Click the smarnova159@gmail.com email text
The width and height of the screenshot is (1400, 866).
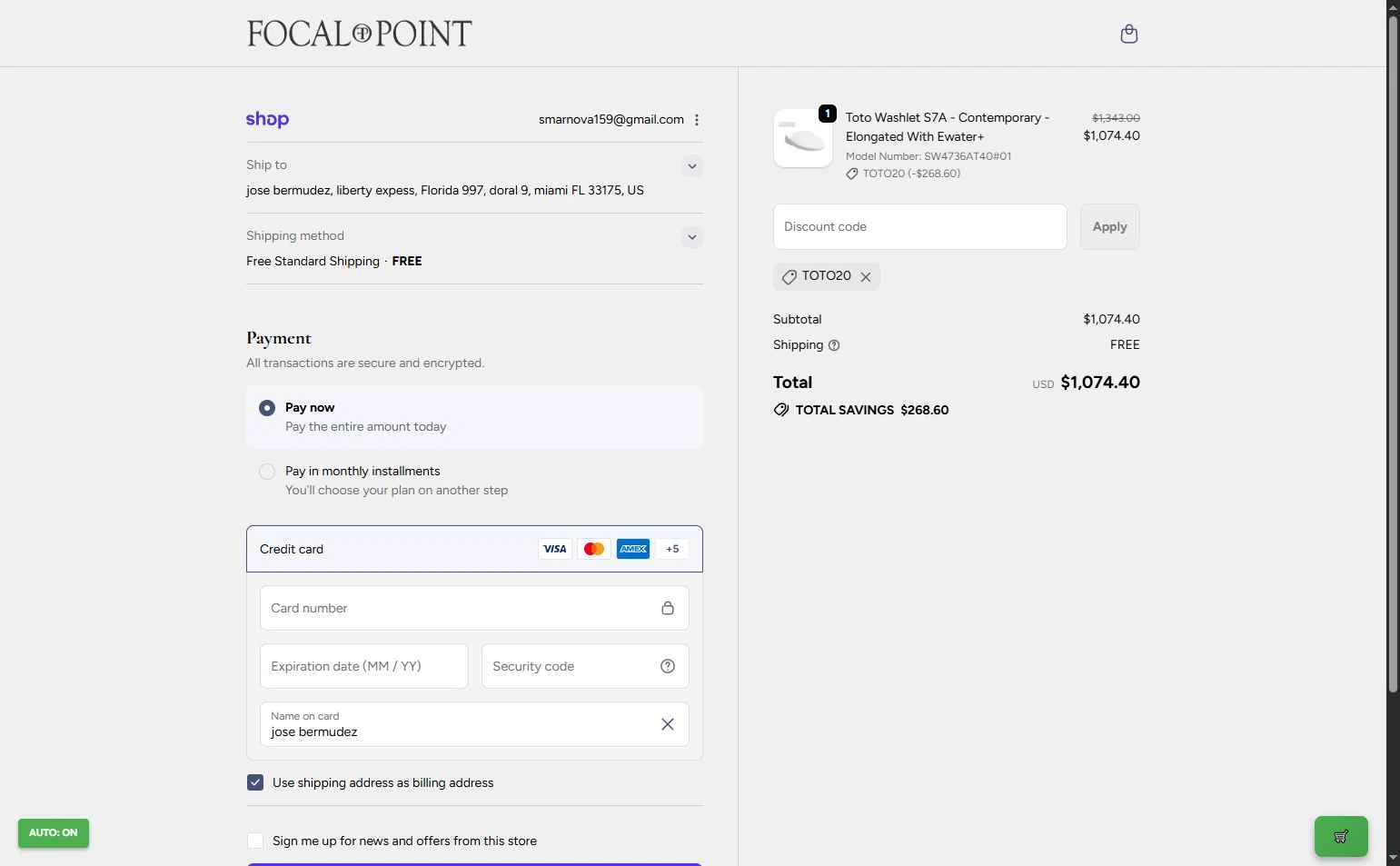pyautogui.click(x=611, y=120)
